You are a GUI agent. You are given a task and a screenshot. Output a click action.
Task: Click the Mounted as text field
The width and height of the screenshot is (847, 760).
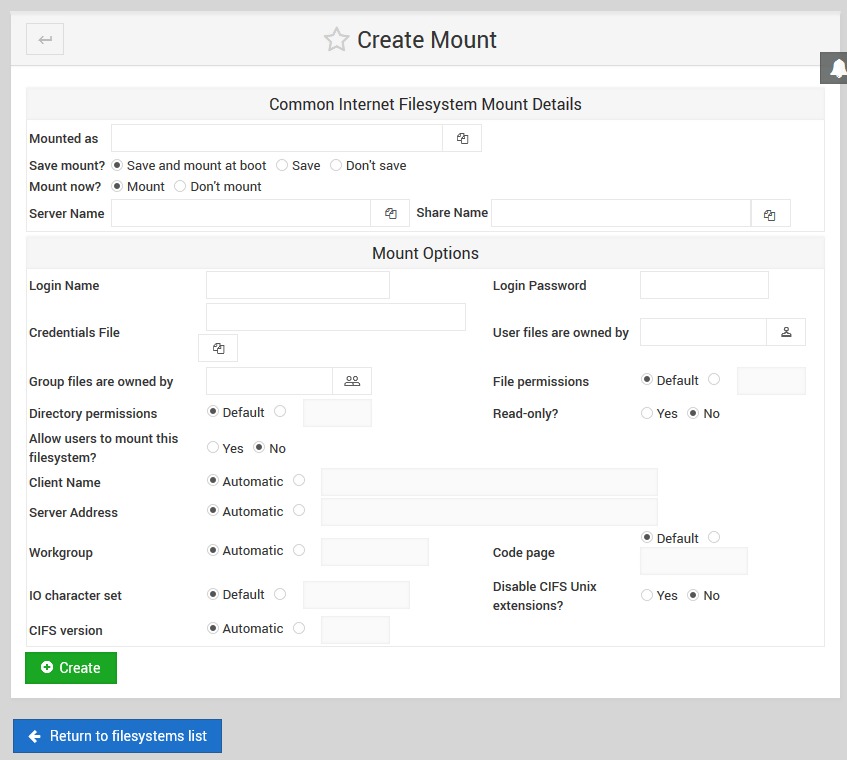[x=276, y=138]
